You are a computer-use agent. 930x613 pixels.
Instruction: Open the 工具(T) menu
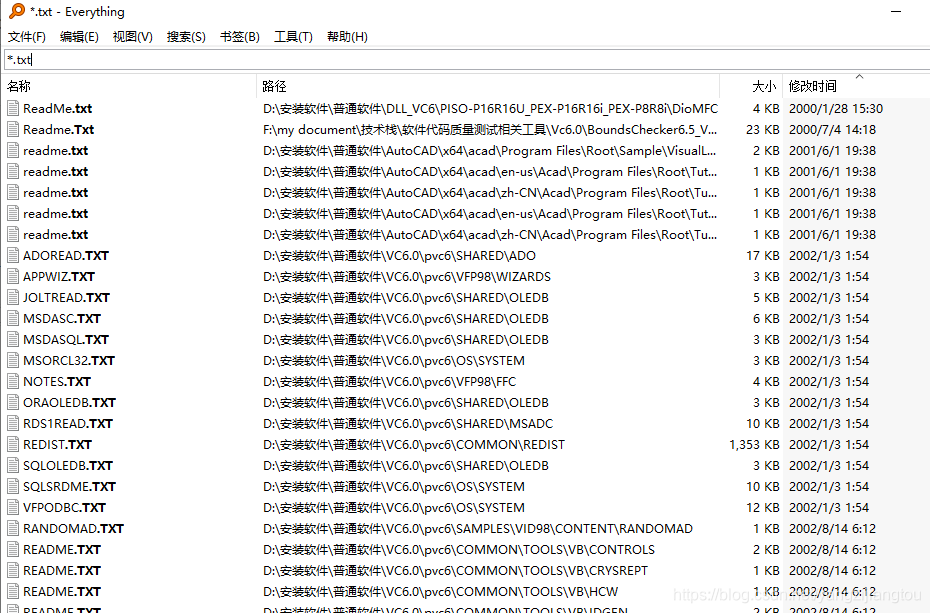293,37
